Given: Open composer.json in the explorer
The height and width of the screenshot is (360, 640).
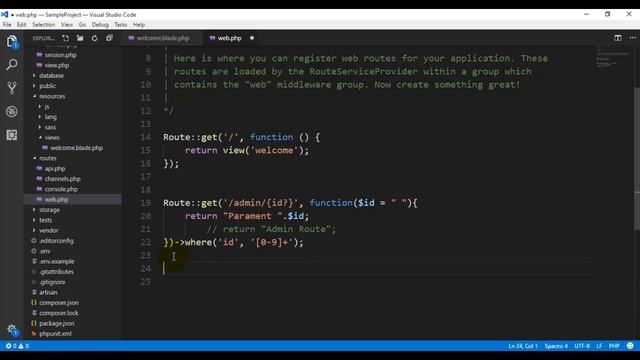Looking at the screenshot, I should (x=59, y=303).
